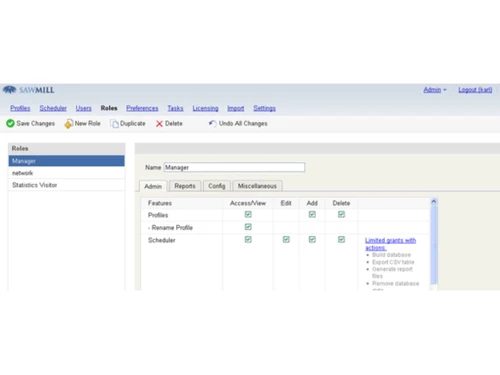The height and width of the screenshot is (375, 500).
Task: Switch to the Miscellaneous tab
Action: point(257,186)
